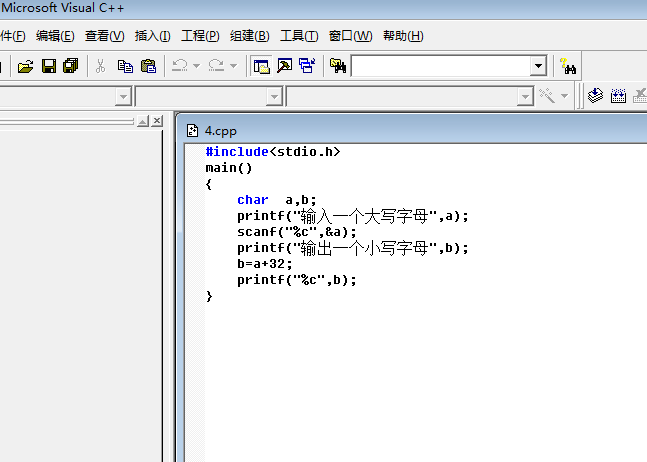Click the printf 输入一个大写字母 code line
Image resolution: width=647 pixels, height=462 pixels.
click(x=353, y=216)
